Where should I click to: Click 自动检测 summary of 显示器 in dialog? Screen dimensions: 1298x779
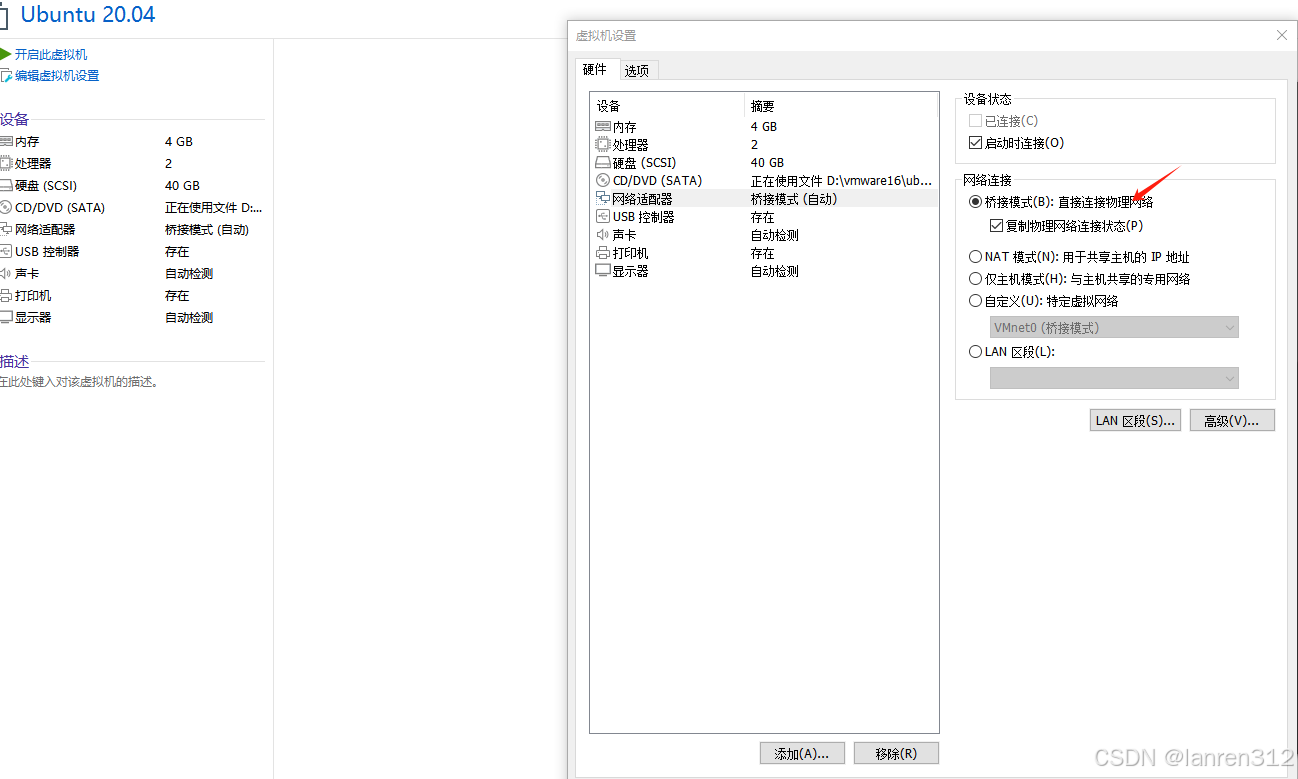tap(775, 271)
